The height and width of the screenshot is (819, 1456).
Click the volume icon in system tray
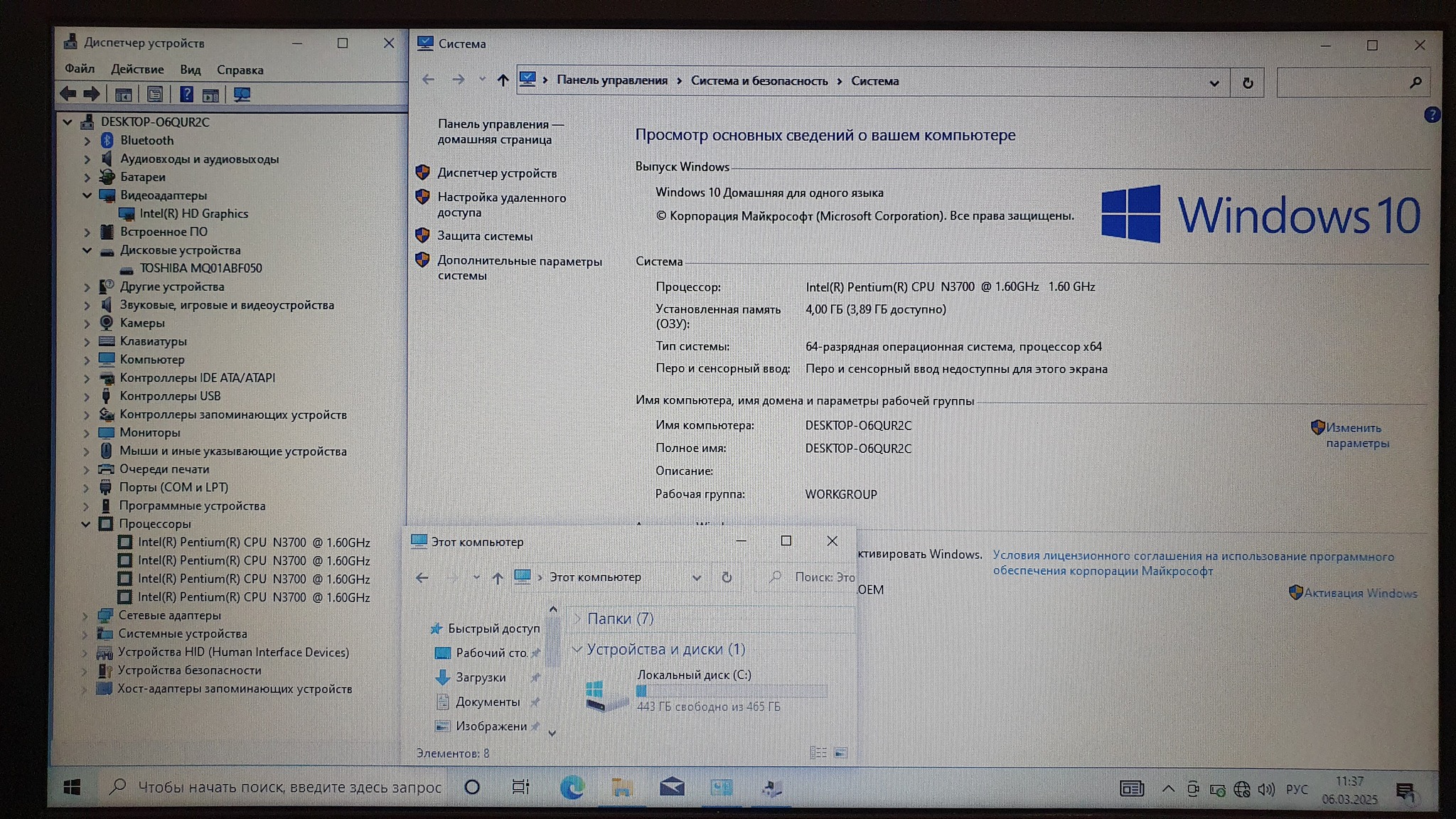click(x=1265, y=790)
